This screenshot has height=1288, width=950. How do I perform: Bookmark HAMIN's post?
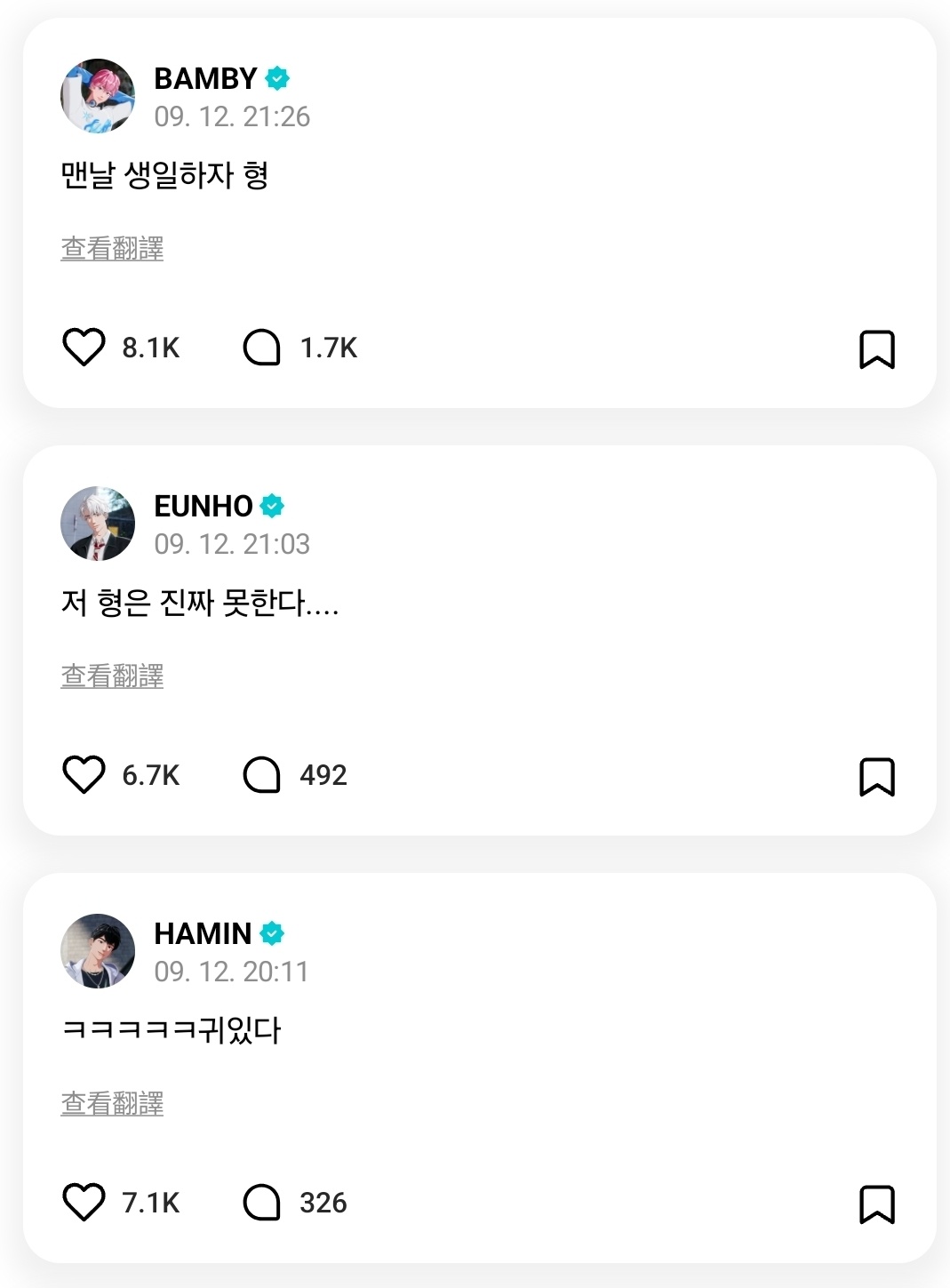point(876,1204)
